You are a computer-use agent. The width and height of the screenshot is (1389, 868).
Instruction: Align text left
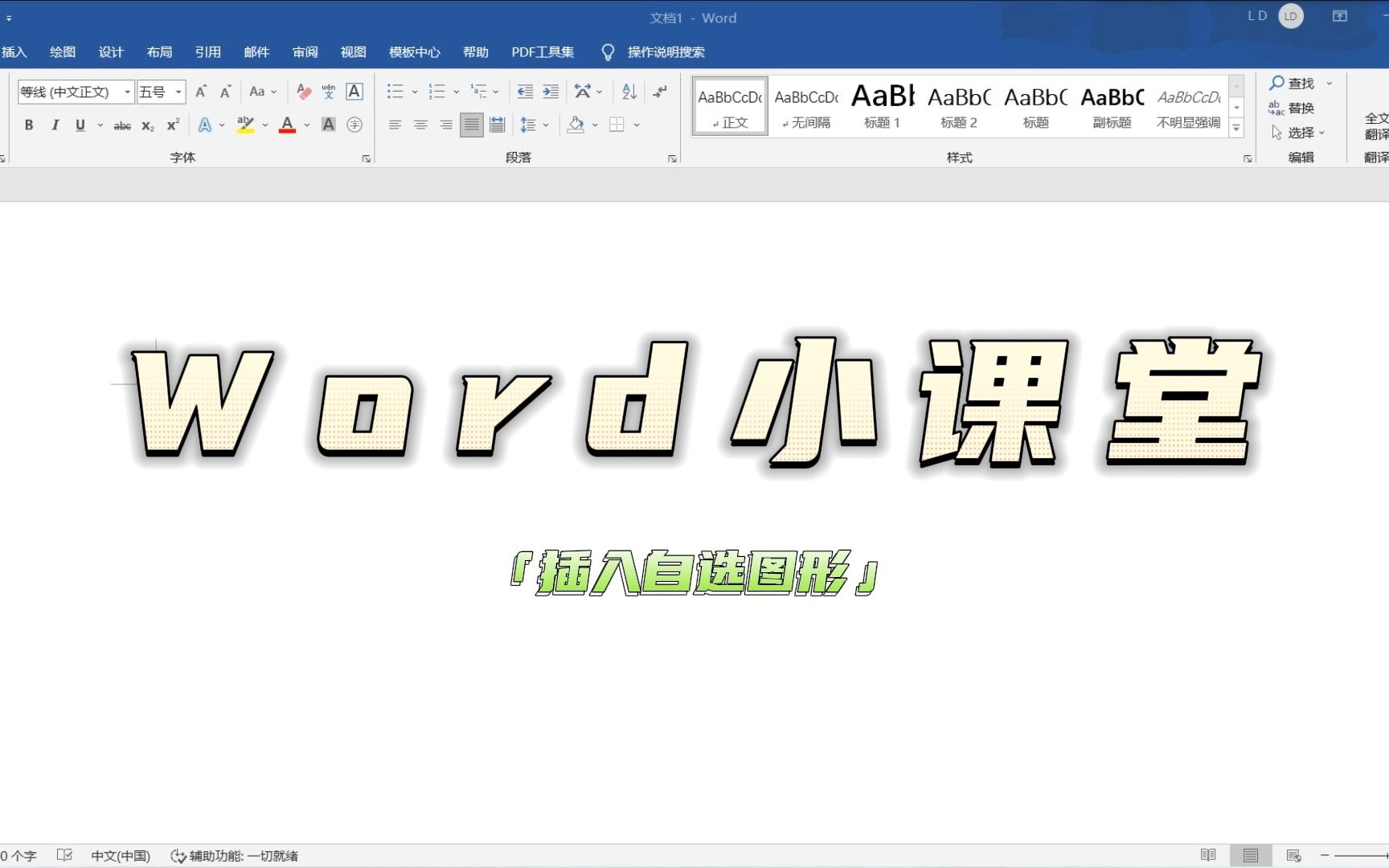[x=395, y=125]
